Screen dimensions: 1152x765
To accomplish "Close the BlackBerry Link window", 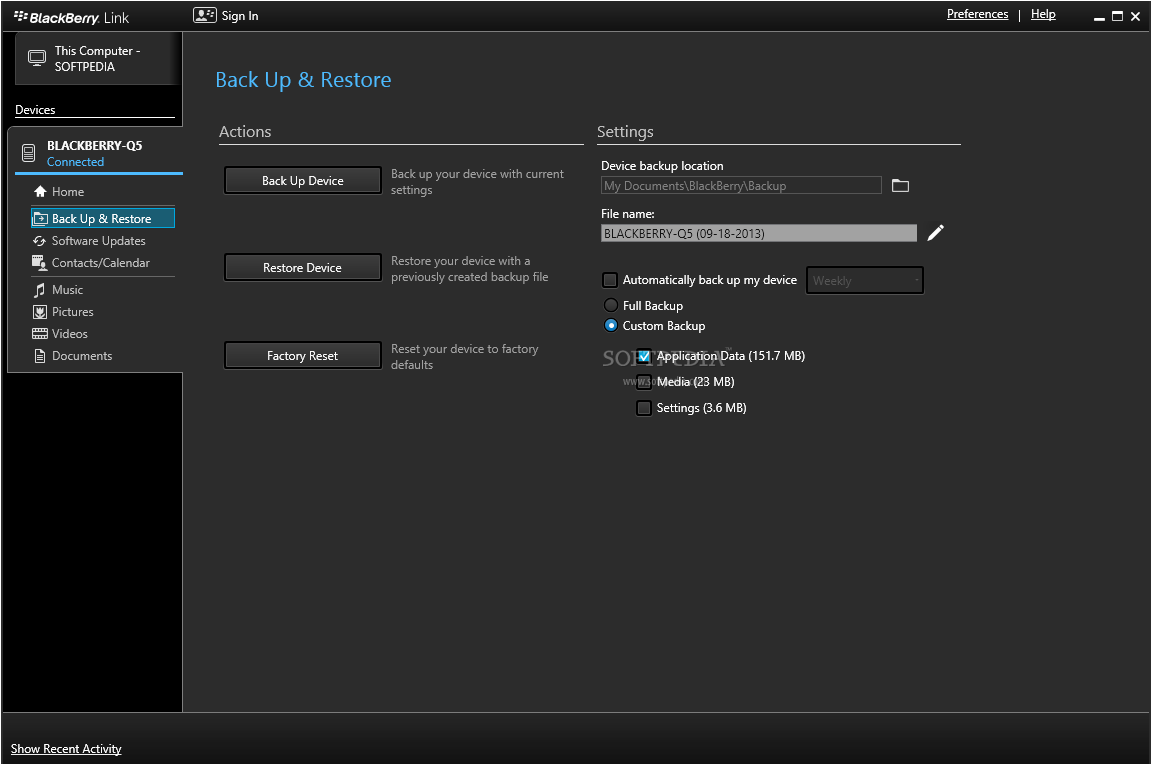I will [1136, 16].
